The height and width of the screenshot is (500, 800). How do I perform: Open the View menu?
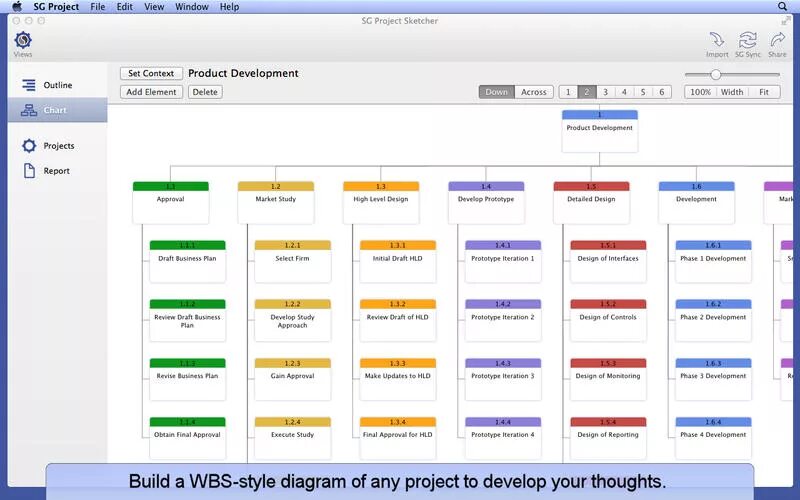pyautogui.click(x=154, y=7)
